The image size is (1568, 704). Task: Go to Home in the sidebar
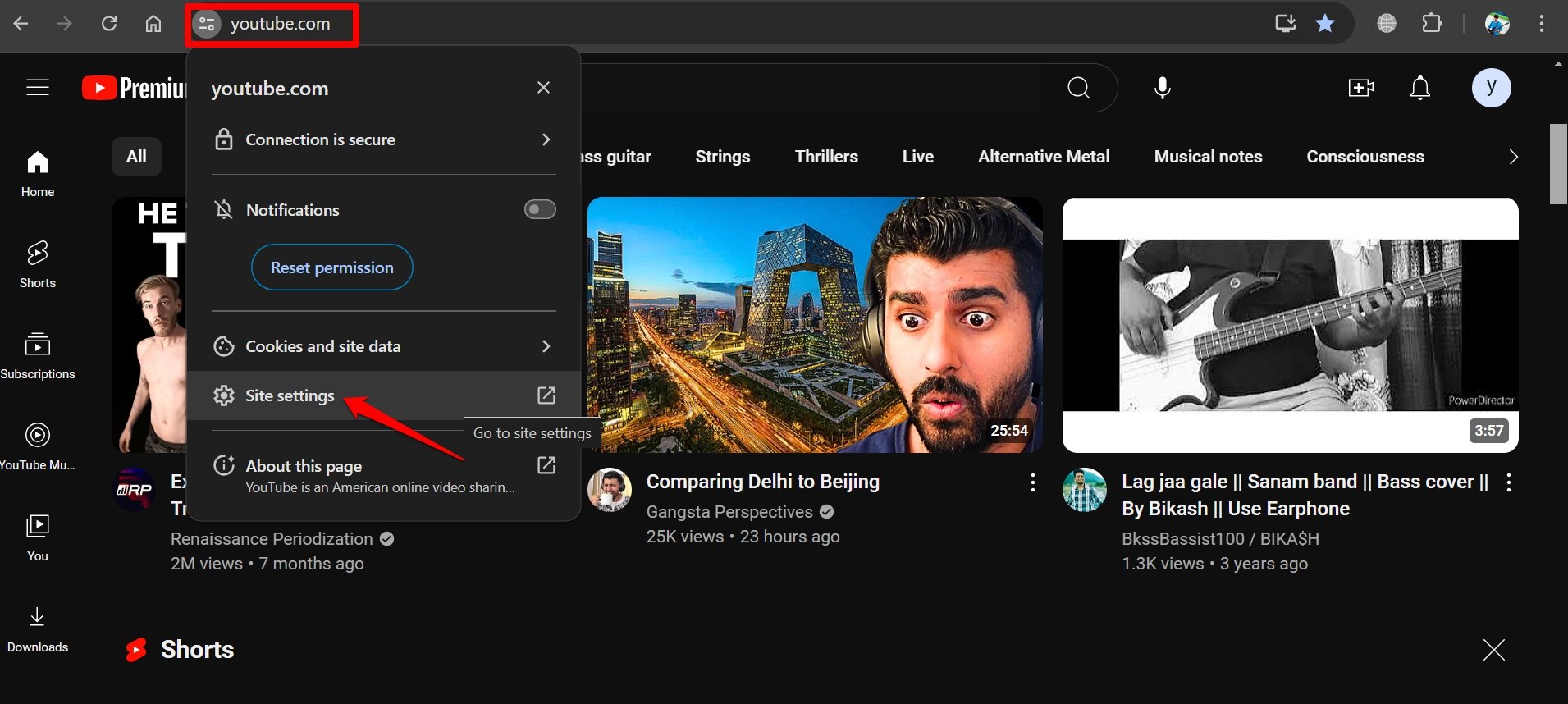38,174
